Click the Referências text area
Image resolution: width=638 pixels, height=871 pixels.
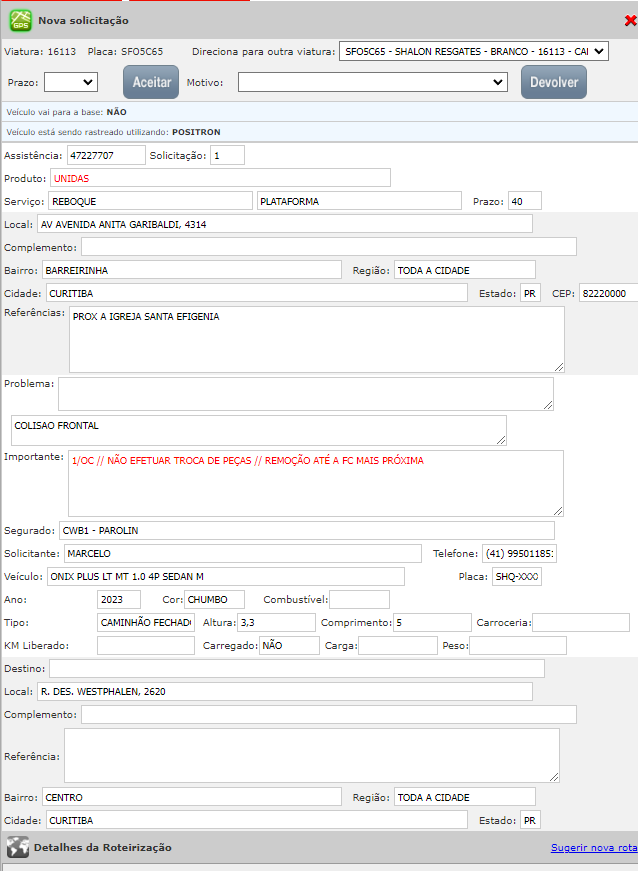(x=316, y=338)
